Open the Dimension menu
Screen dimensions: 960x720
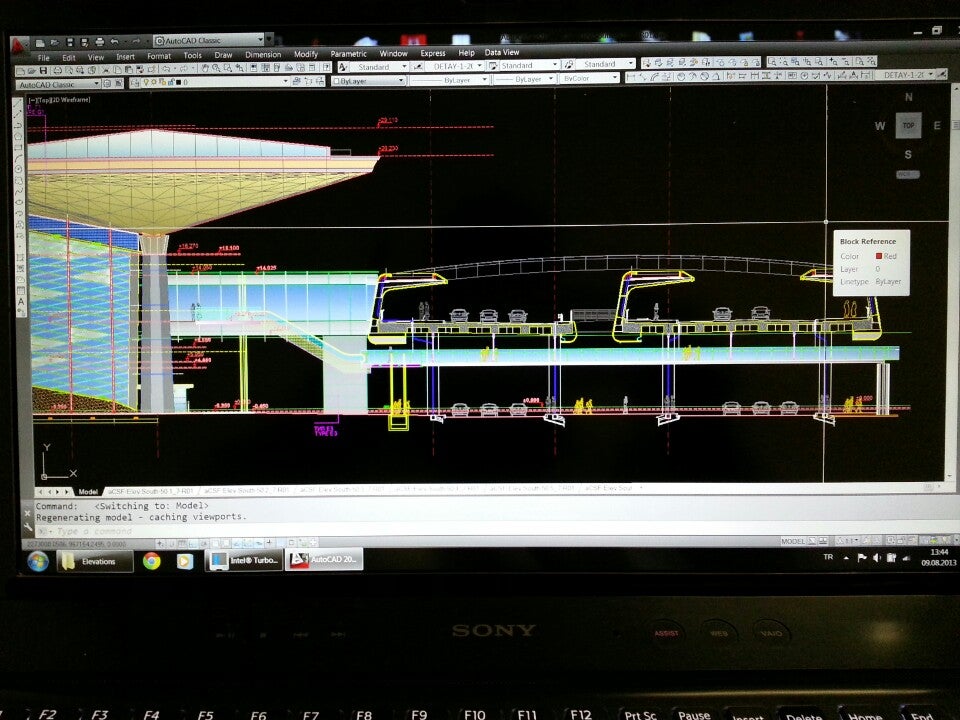pos(263,54)
